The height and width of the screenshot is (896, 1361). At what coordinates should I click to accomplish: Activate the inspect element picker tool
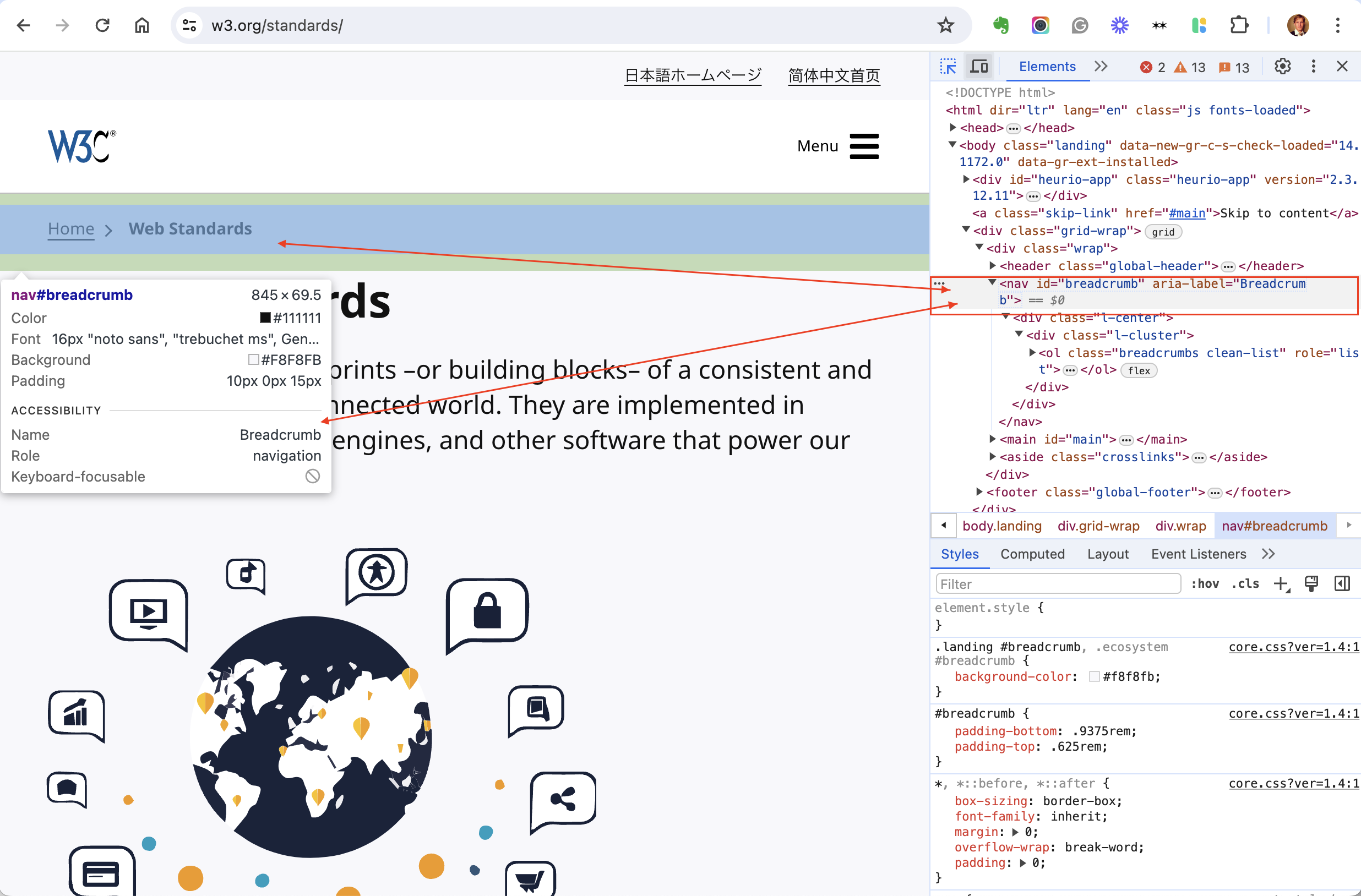(948, 67)
